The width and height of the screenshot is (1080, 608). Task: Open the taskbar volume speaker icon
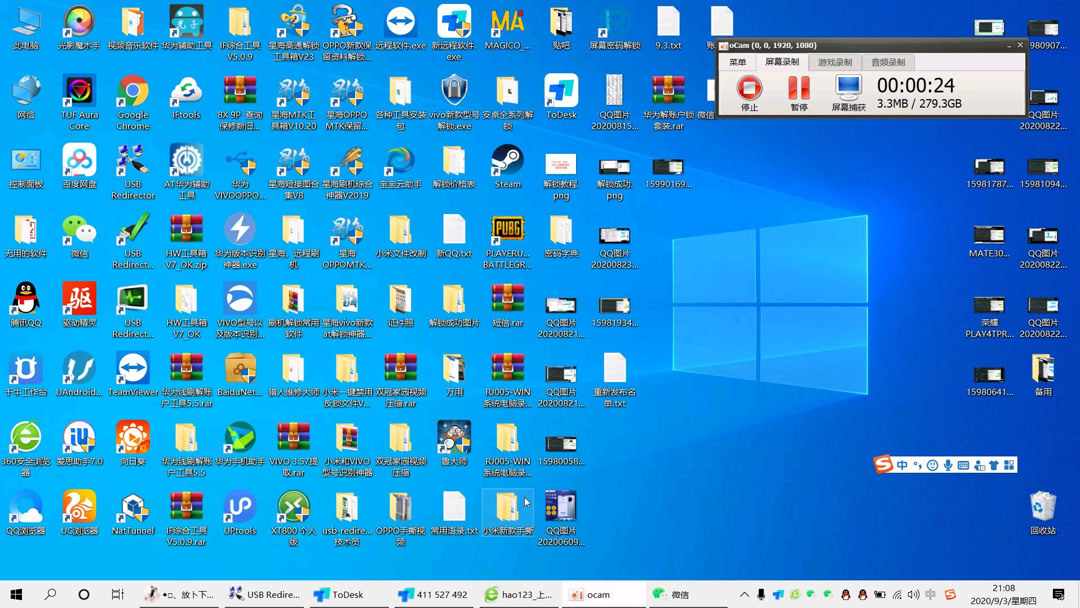click(913, 594)
